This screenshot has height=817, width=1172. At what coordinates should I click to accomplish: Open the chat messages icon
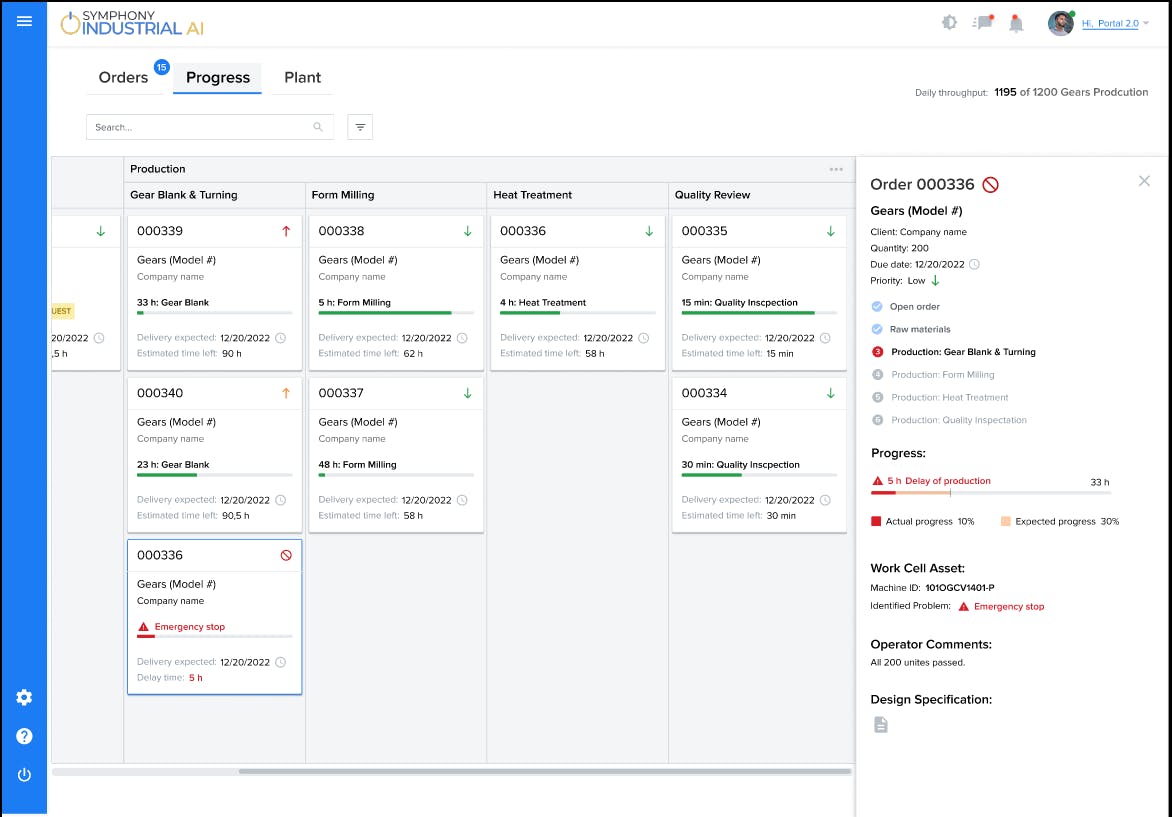point(984,23)
